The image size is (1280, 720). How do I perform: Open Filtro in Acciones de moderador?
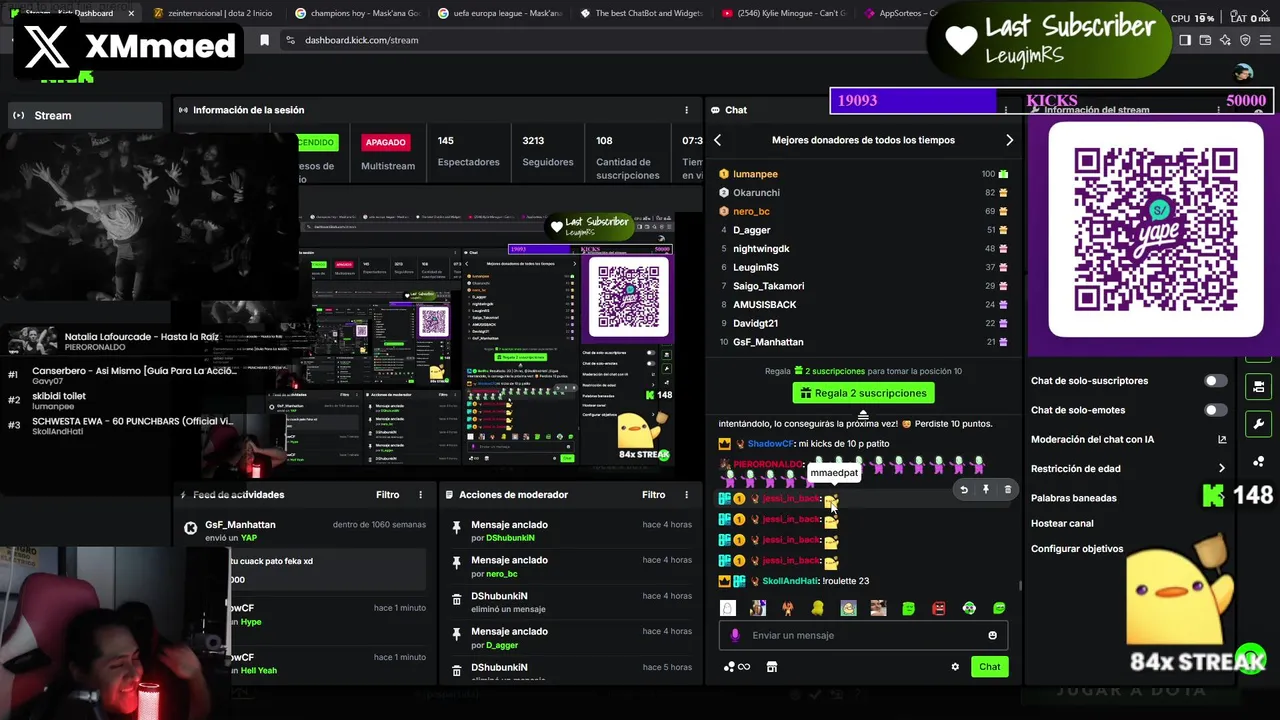654,495
